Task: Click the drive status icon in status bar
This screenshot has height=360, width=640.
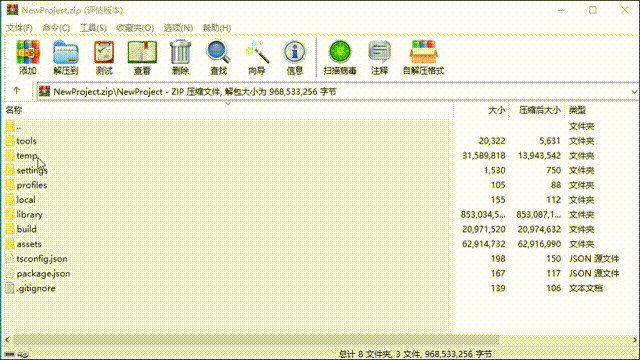Action: [10, 354]
